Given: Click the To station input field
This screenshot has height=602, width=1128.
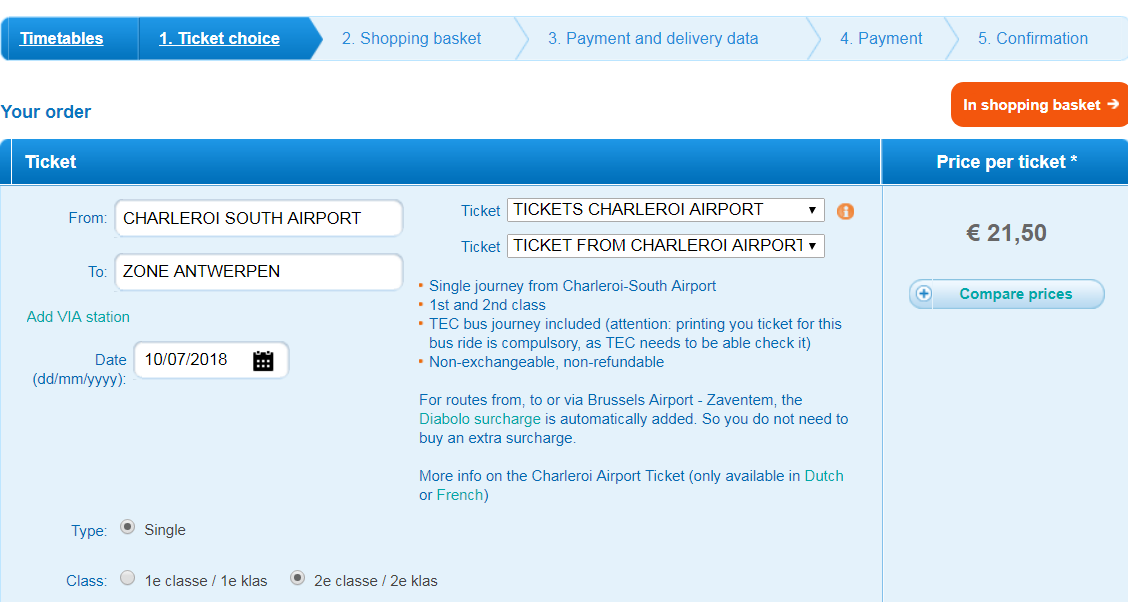Looking at the screenshot, I should click(x=259, y=272).
